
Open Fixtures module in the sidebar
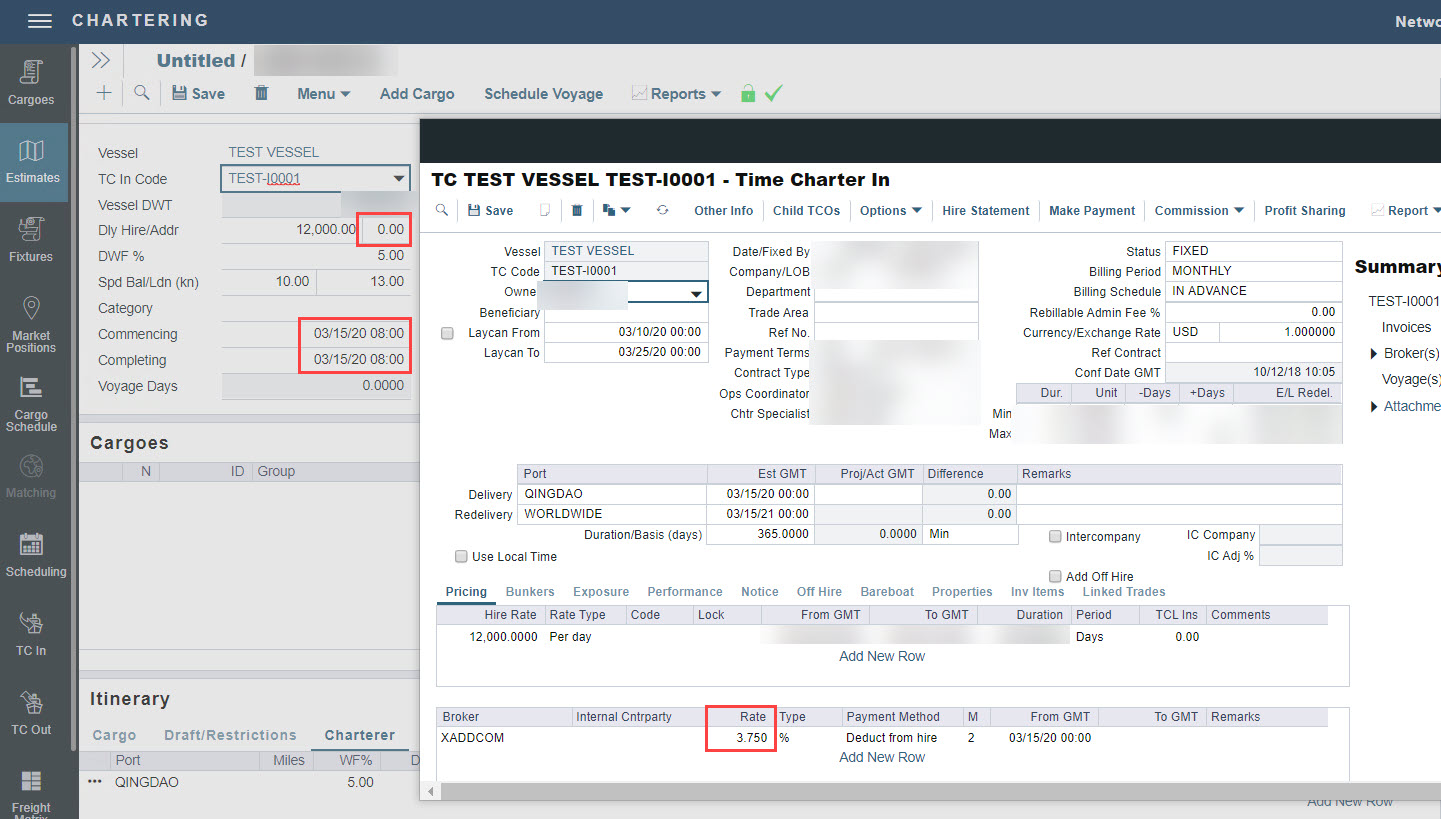[x=31, y=240]
